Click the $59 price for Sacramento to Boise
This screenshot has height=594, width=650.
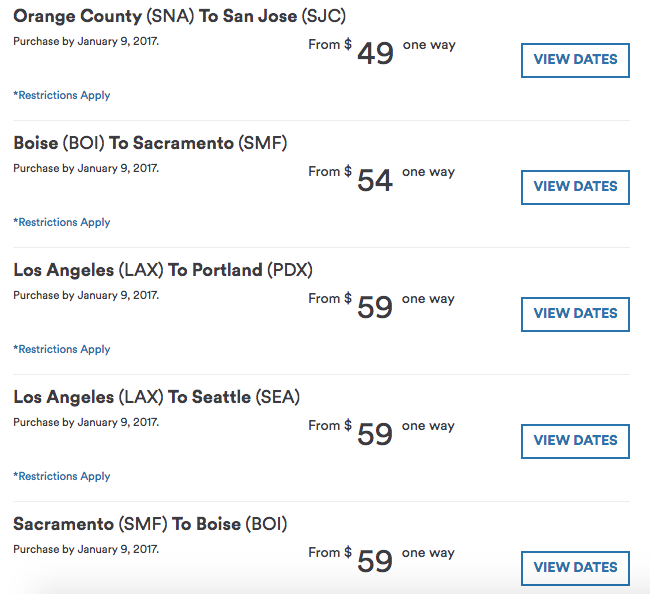tap(375, 561)
